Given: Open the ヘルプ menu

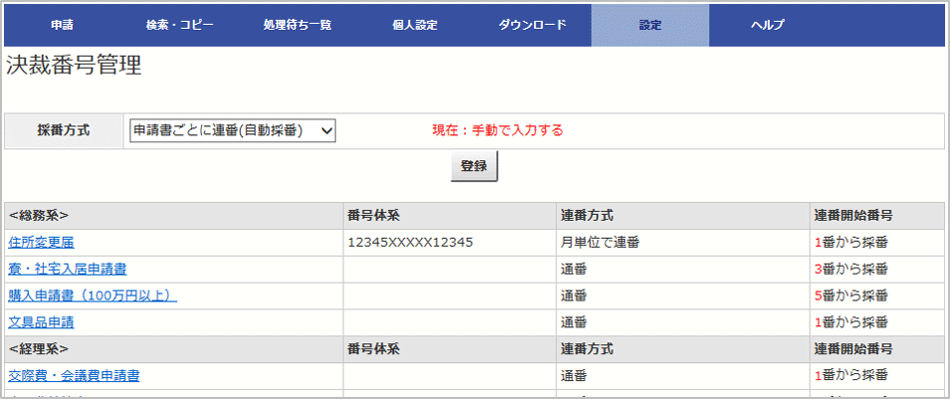Looking at the screenshot, I should (x=767, y=25).
